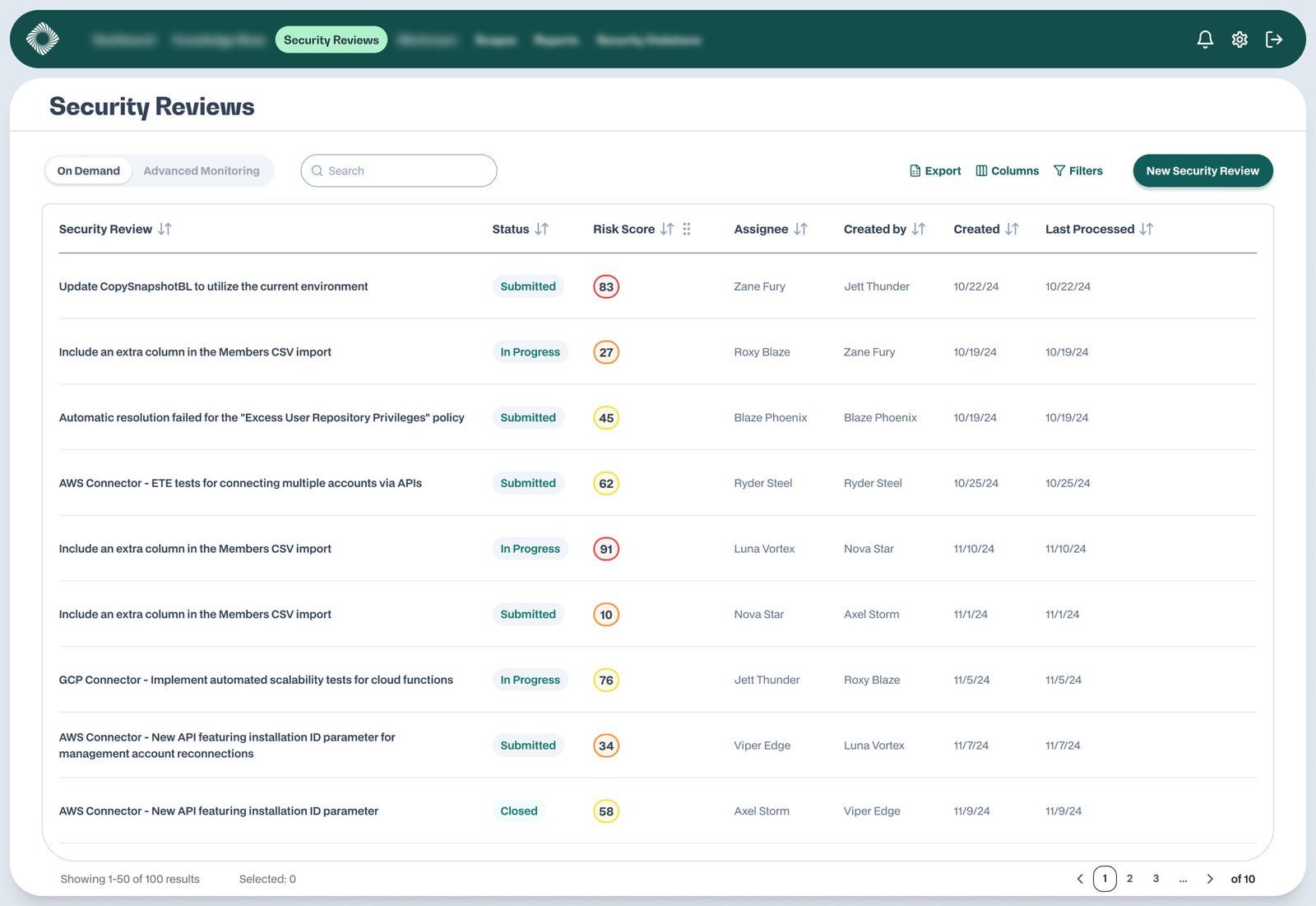This screenshot has height=906, width=1316.
Task: Click risk score 34 badge
Action: [x=606, y=746]
